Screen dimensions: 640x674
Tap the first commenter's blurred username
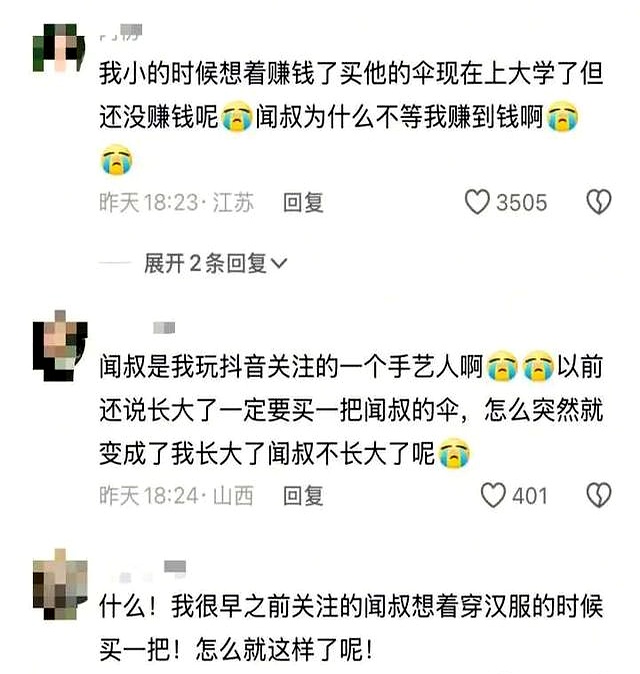pos(121,33)
